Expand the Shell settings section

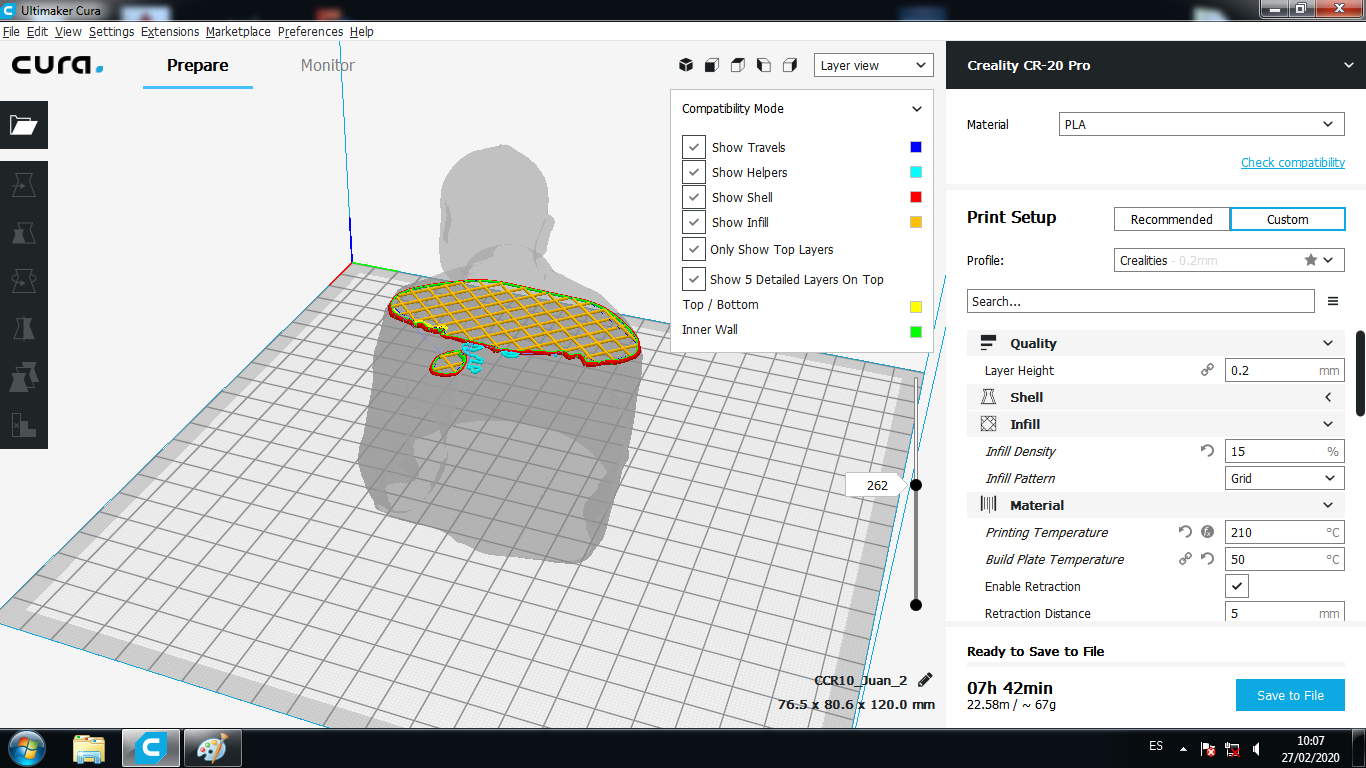(x=1156, y=397)
